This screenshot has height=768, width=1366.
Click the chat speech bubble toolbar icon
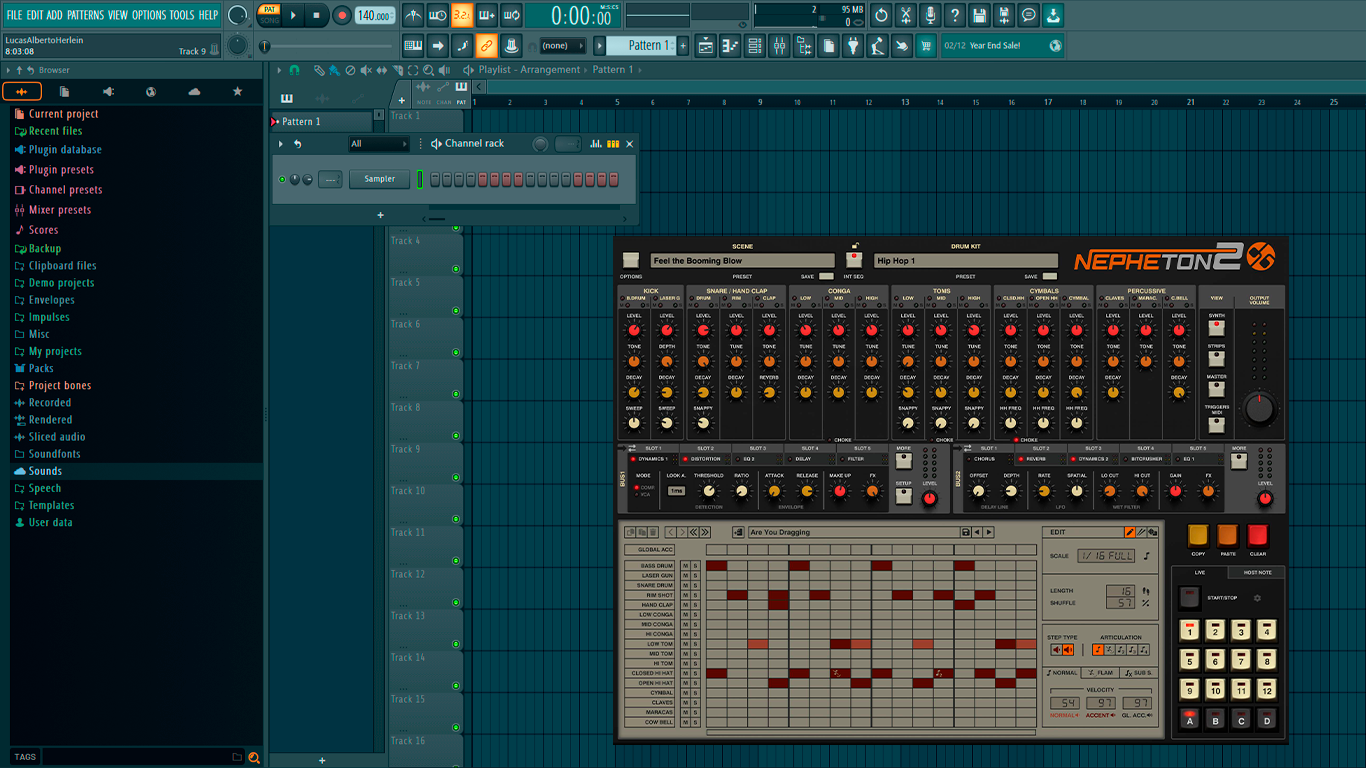click(1028, 15)
